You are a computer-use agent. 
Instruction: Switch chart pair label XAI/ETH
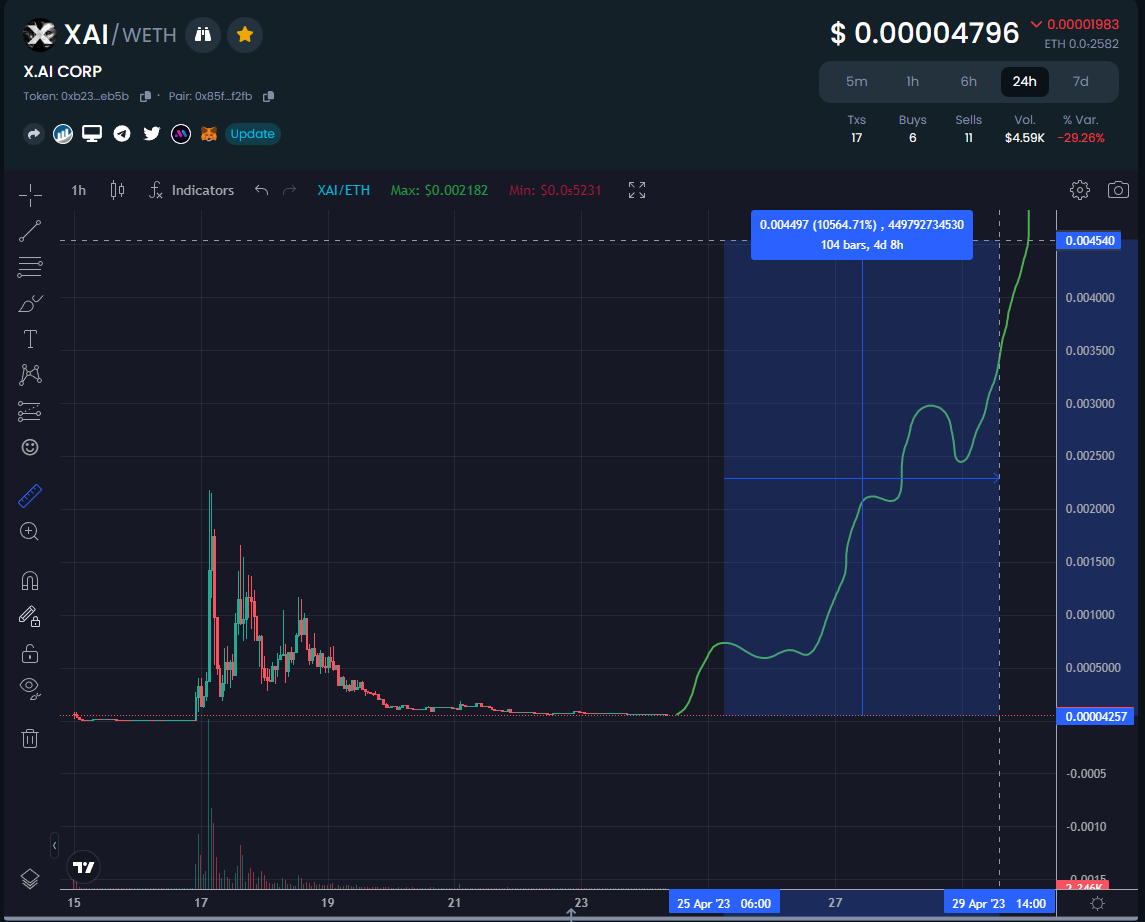point(343,191)
